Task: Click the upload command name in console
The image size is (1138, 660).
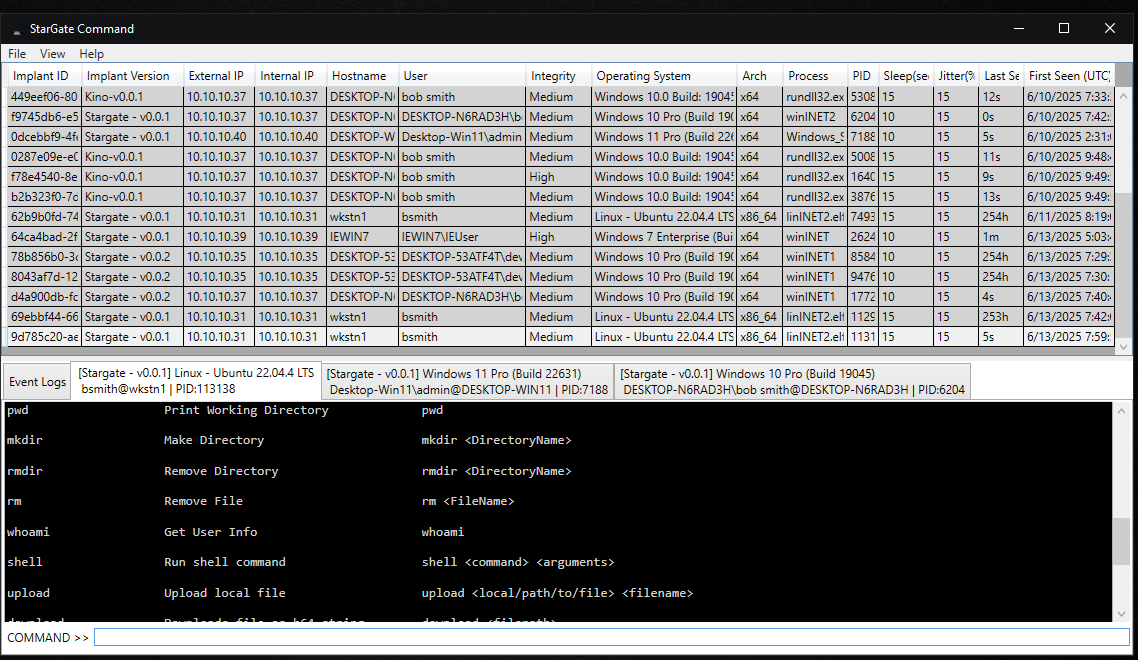Action: click(28, 592)
